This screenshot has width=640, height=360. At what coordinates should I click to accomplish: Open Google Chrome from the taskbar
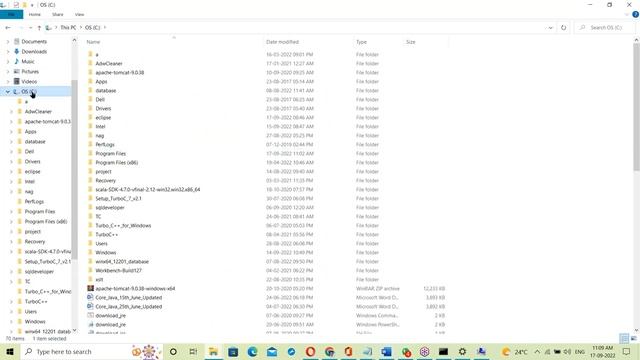point(330,351)
